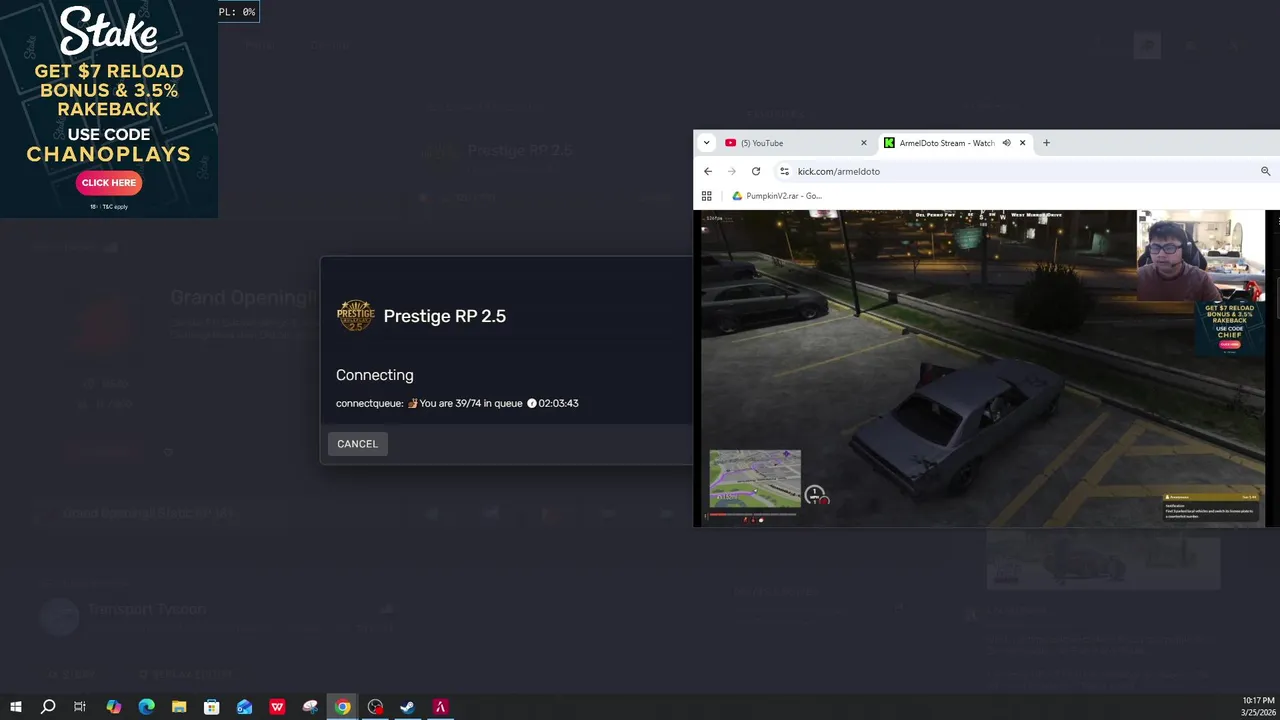The height and width of the screenshot is (720, 1280).
Task: Click the Prestige RP 2.5 server logo
Action: (355, 316)
